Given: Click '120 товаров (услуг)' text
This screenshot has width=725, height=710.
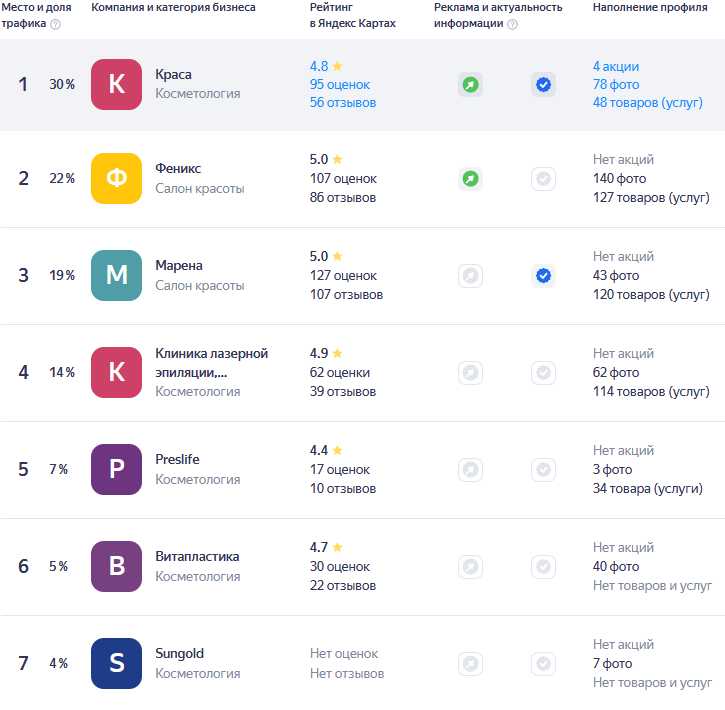Looking at the screenshot, I should coord(651,295).
